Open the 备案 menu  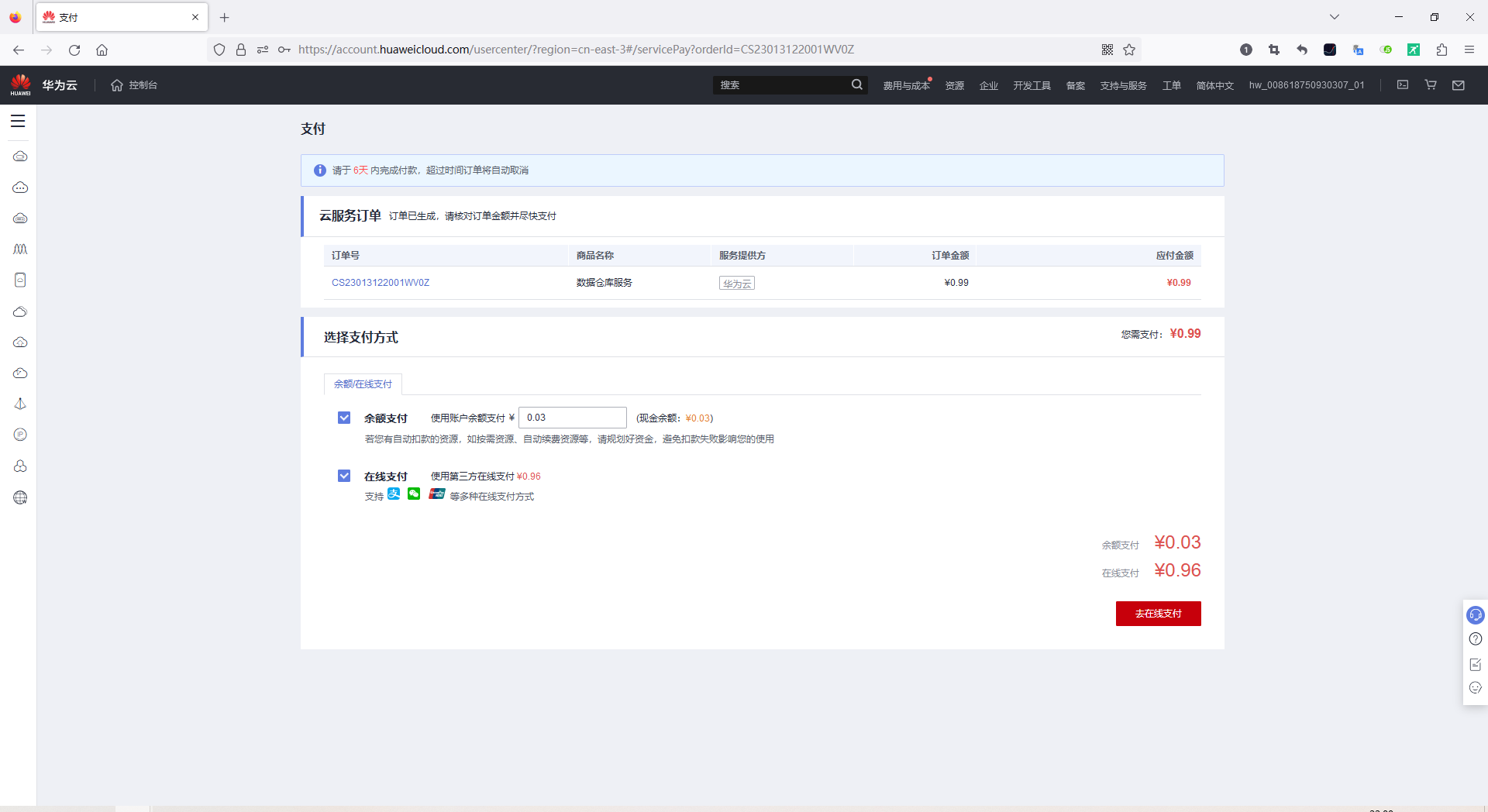[x=1076, y=85]
